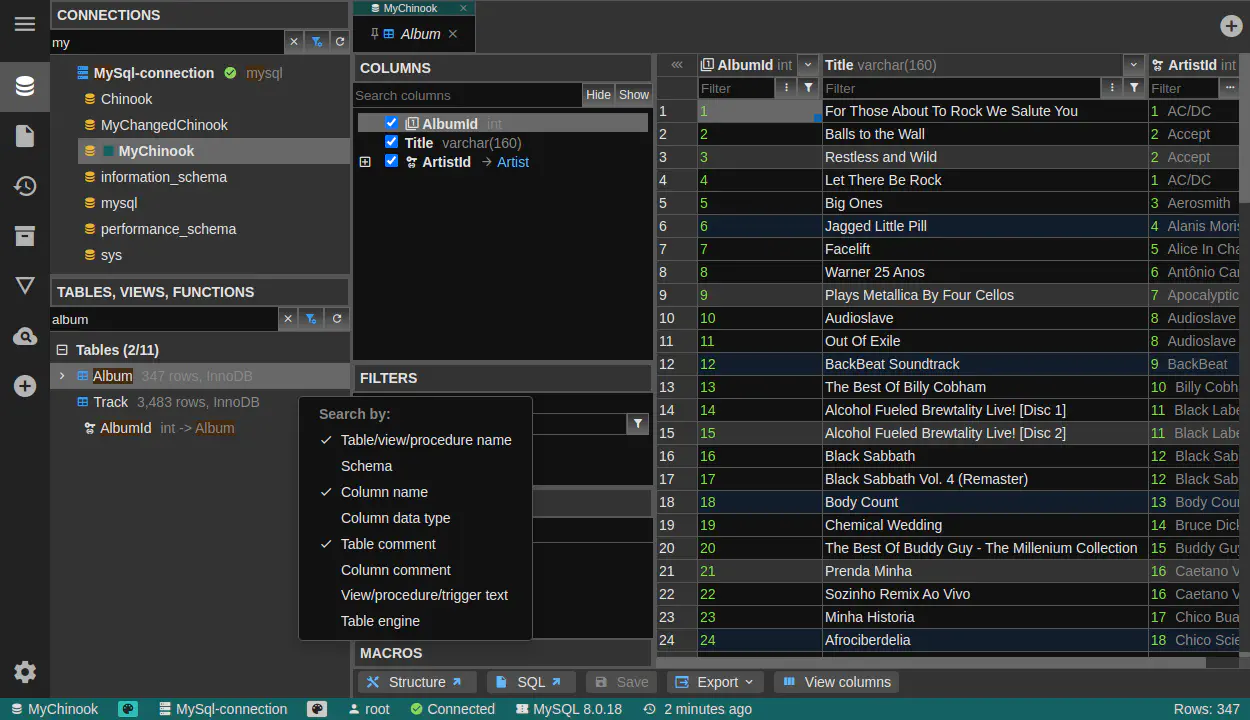The width and height of the screenshot is (1250, 720).
Task: Open the settings gear icon
Action: [25, 672]
